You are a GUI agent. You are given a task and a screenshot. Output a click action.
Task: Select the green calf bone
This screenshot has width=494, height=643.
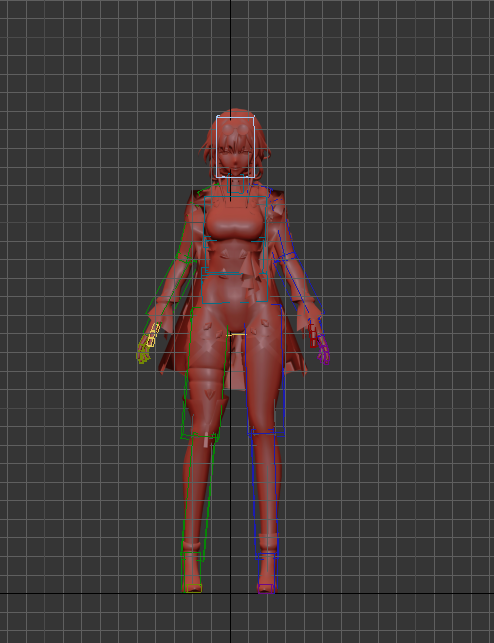[198, 496]
